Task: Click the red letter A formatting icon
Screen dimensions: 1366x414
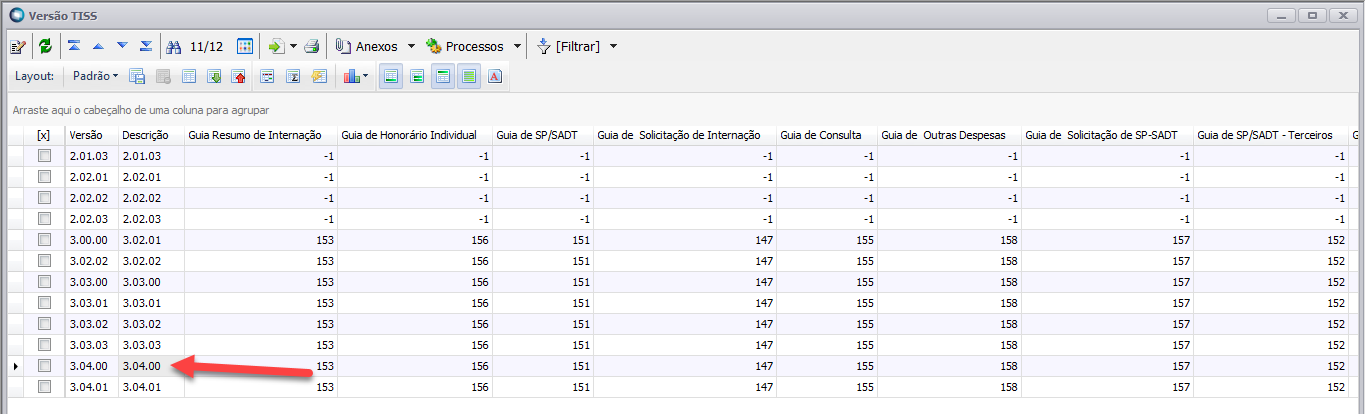Action: (495, 76)
